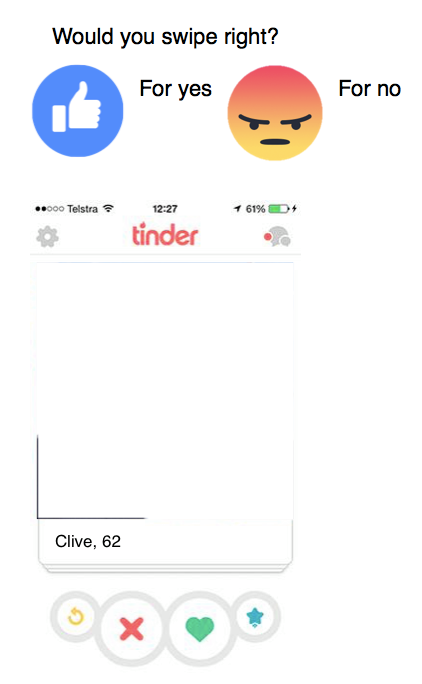
Task: Click the blue thumbs-up Like reaction
Action: pos(78,111)
